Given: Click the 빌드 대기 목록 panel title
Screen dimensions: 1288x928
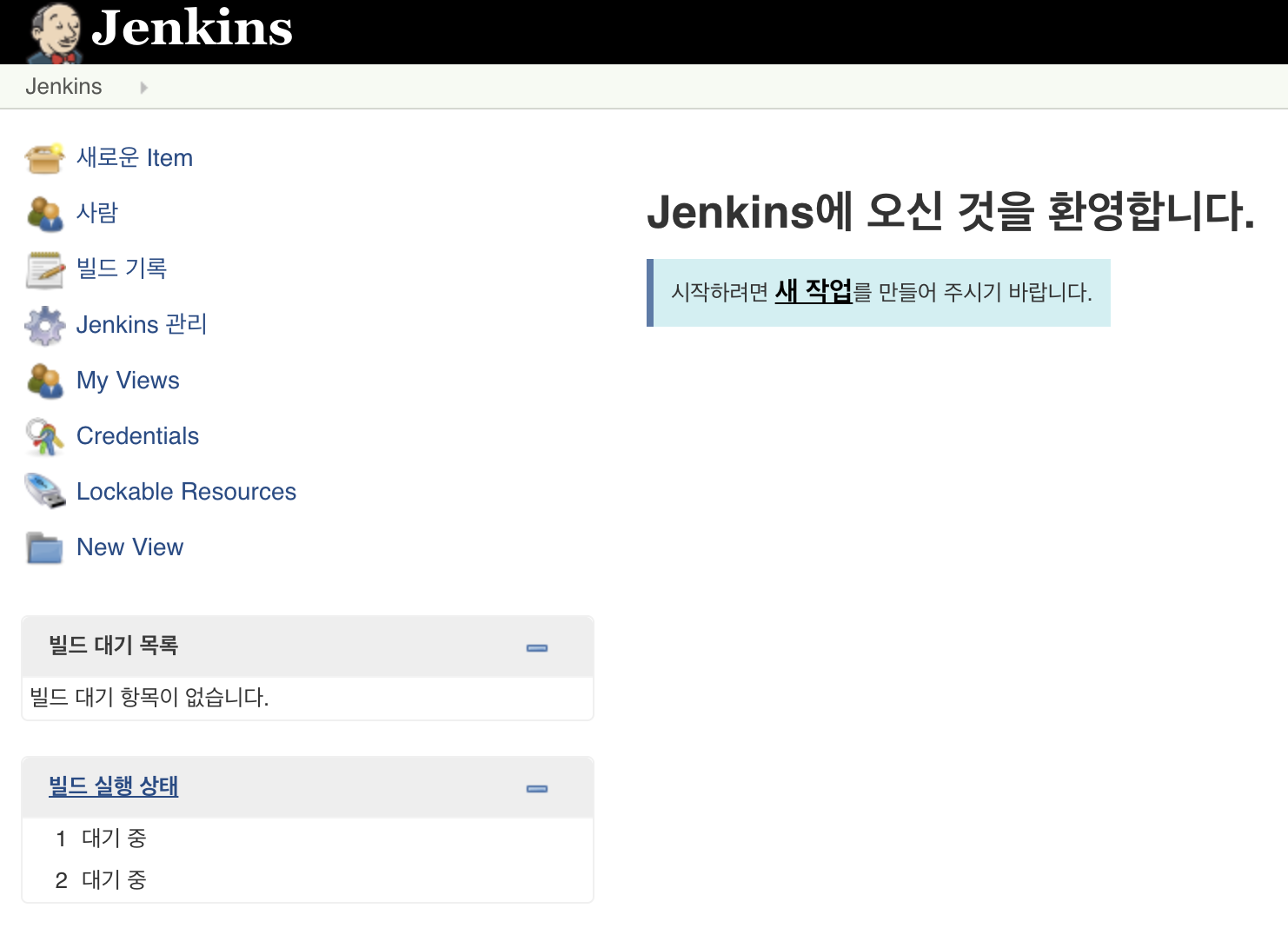Looking at the screenshot, I should pos(114,646).
